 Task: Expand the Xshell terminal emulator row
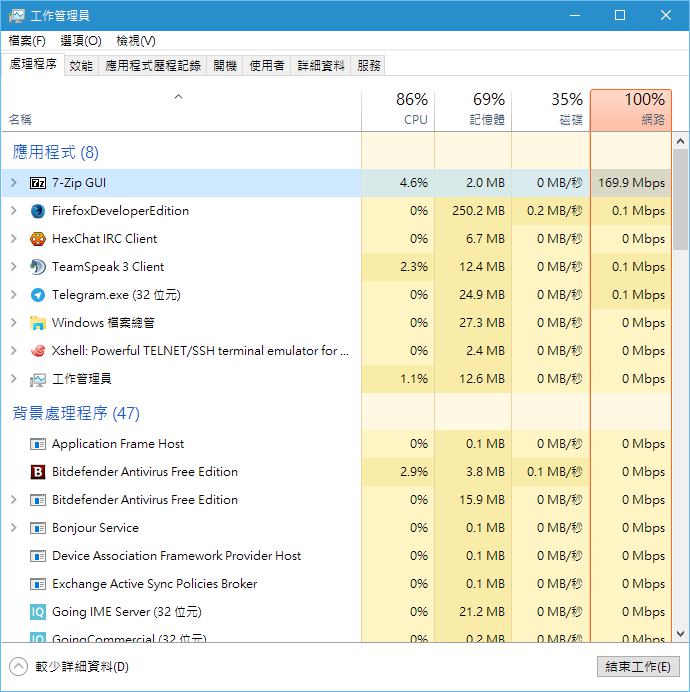tap(14, 351)
